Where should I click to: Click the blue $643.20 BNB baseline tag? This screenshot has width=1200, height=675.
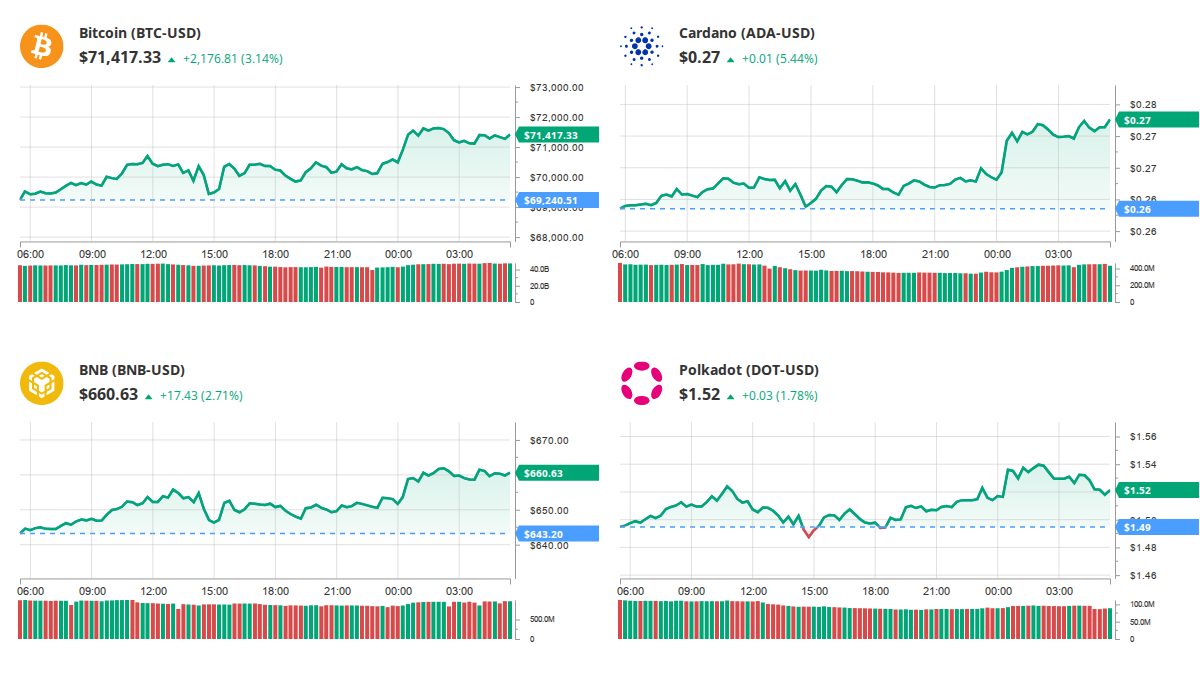(557, 534)
